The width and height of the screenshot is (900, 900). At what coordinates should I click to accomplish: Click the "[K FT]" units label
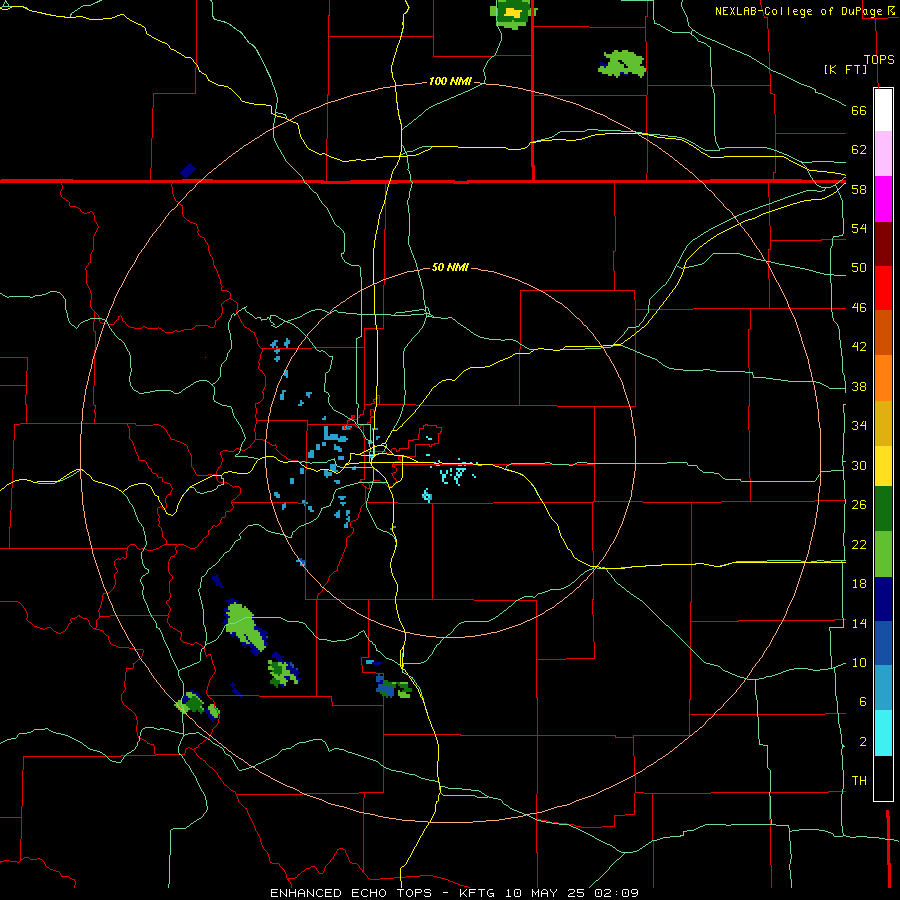[x=845, y=69]
